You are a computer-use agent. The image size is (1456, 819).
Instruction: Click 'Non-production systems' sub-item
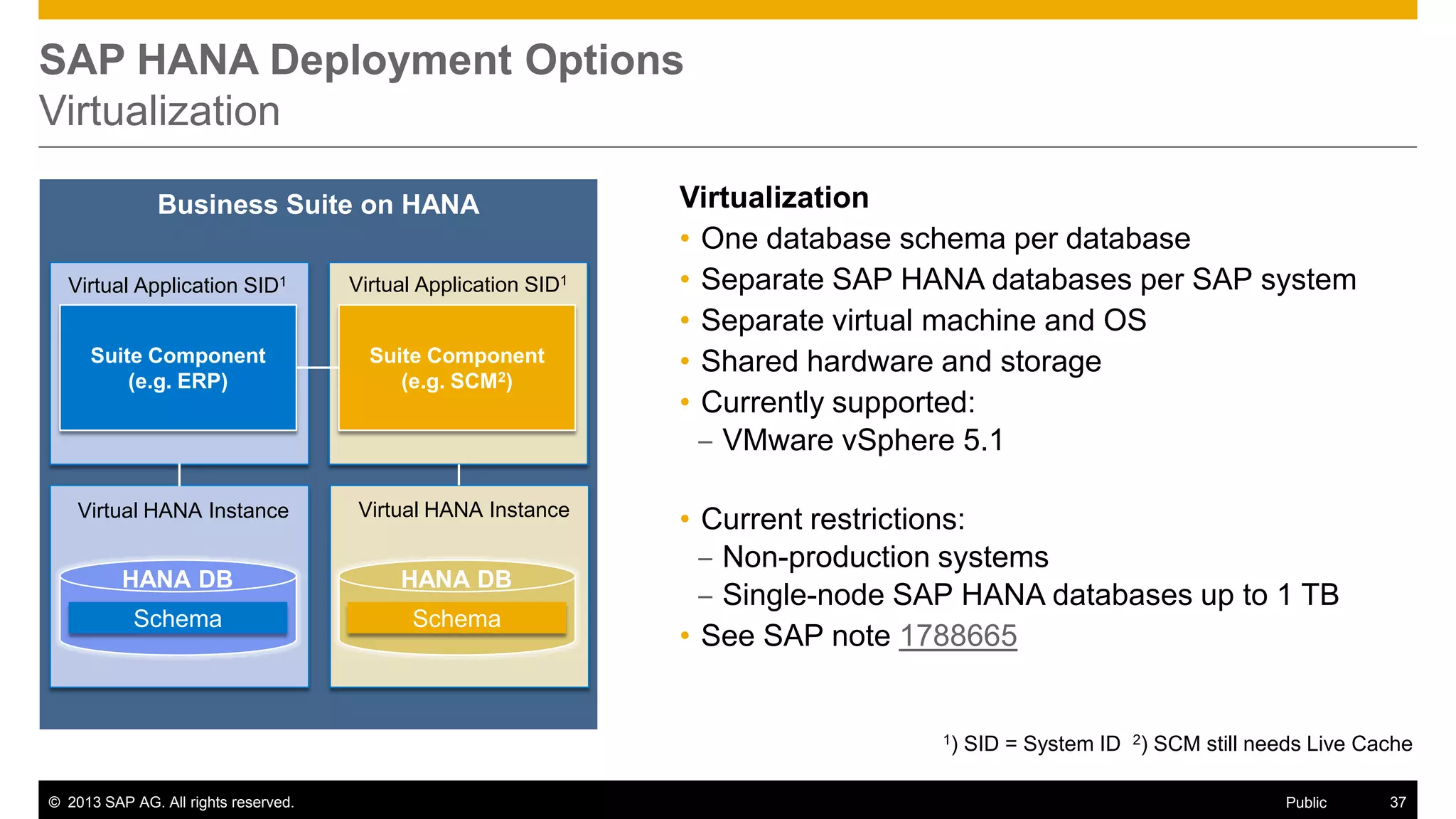pyautogui.click(x=885, y=557)
